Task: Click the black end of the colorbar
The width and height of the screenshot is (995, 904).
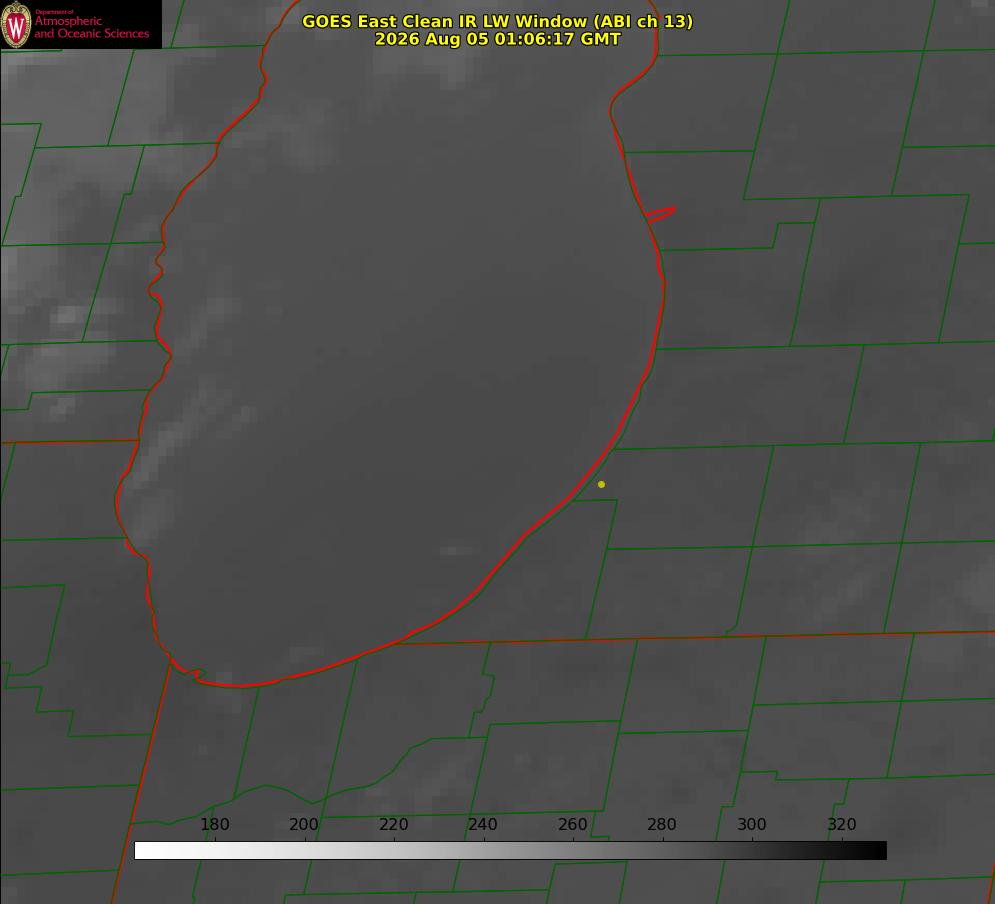Action: 878,850
